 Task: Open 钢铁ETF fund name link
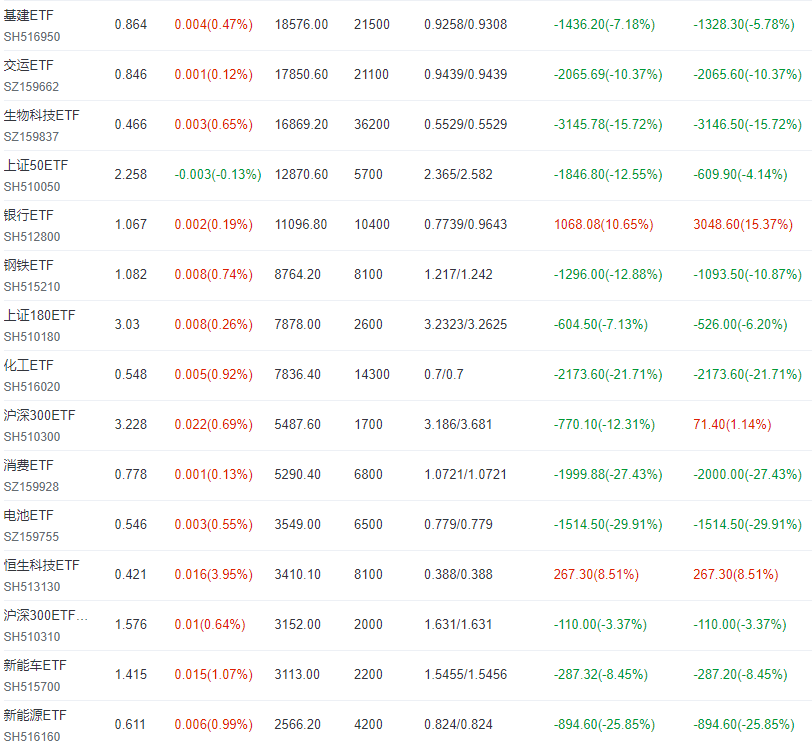click(28, 265)
